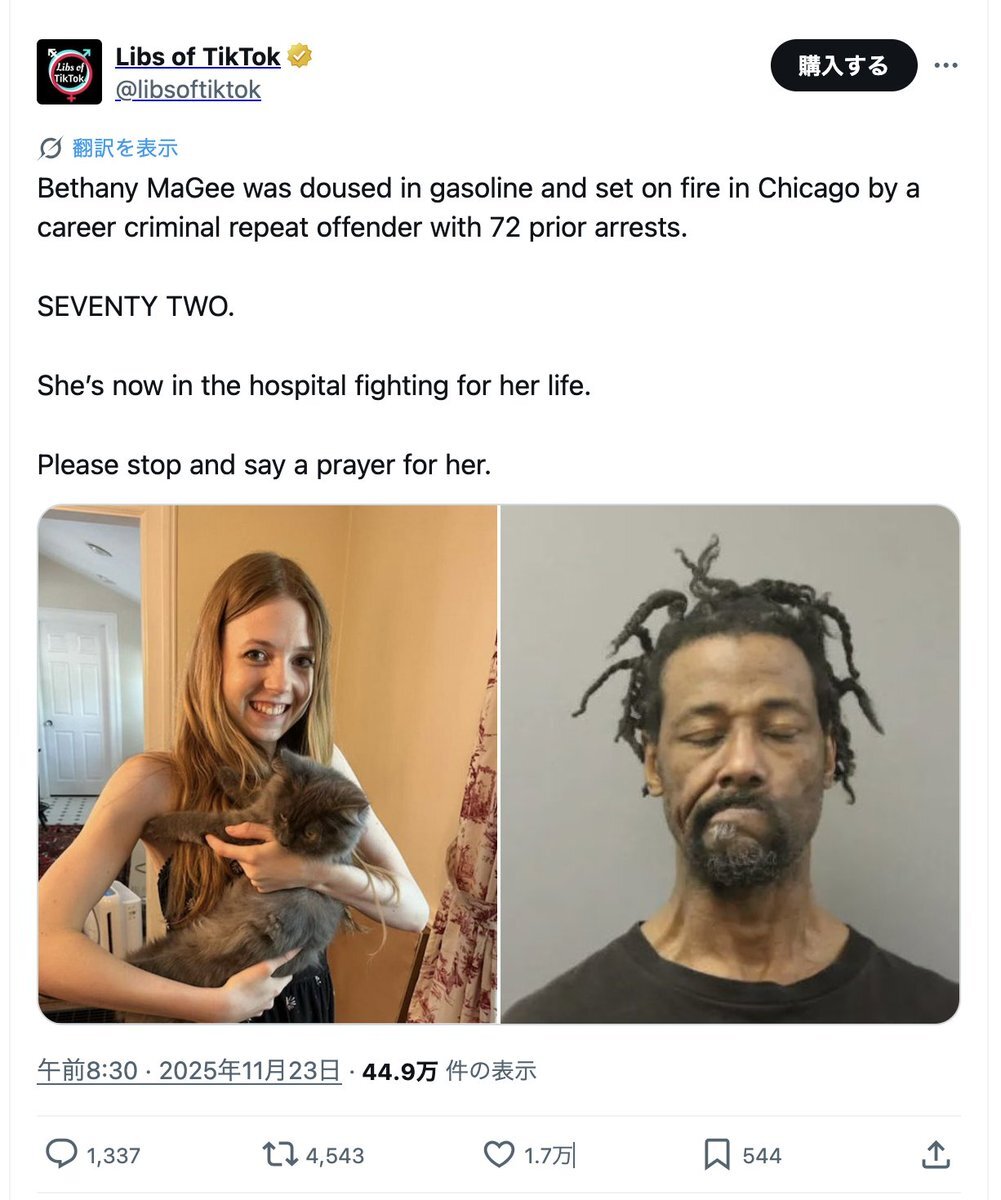Click the gold verified badge
This screenshot has width=1001, height=1200.
299,57
